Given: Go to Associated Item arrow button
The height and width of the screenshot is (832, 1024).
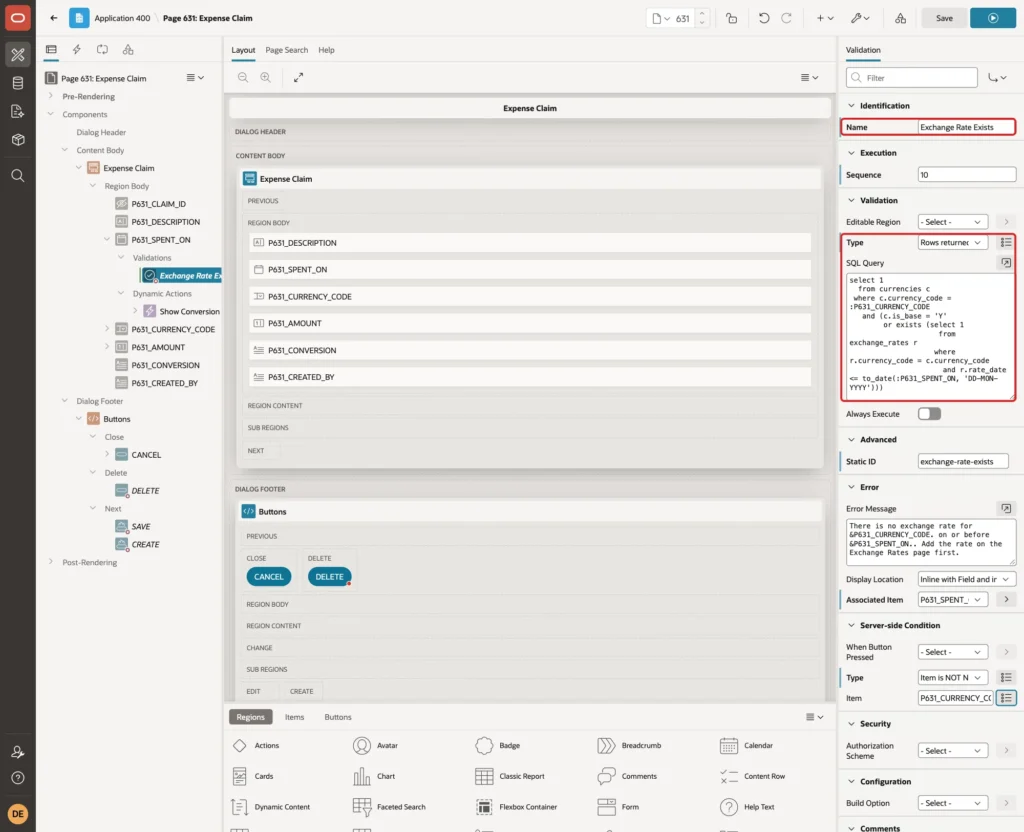Looking at the screenshot, I should click(x=1006, y=600).
